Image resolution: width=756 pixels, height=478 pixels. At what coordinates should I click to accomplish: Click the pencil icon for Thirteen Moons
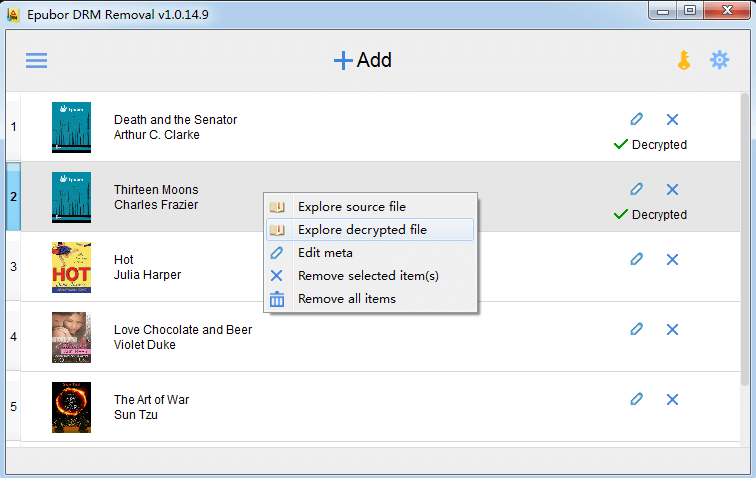[x=636, y=189]
